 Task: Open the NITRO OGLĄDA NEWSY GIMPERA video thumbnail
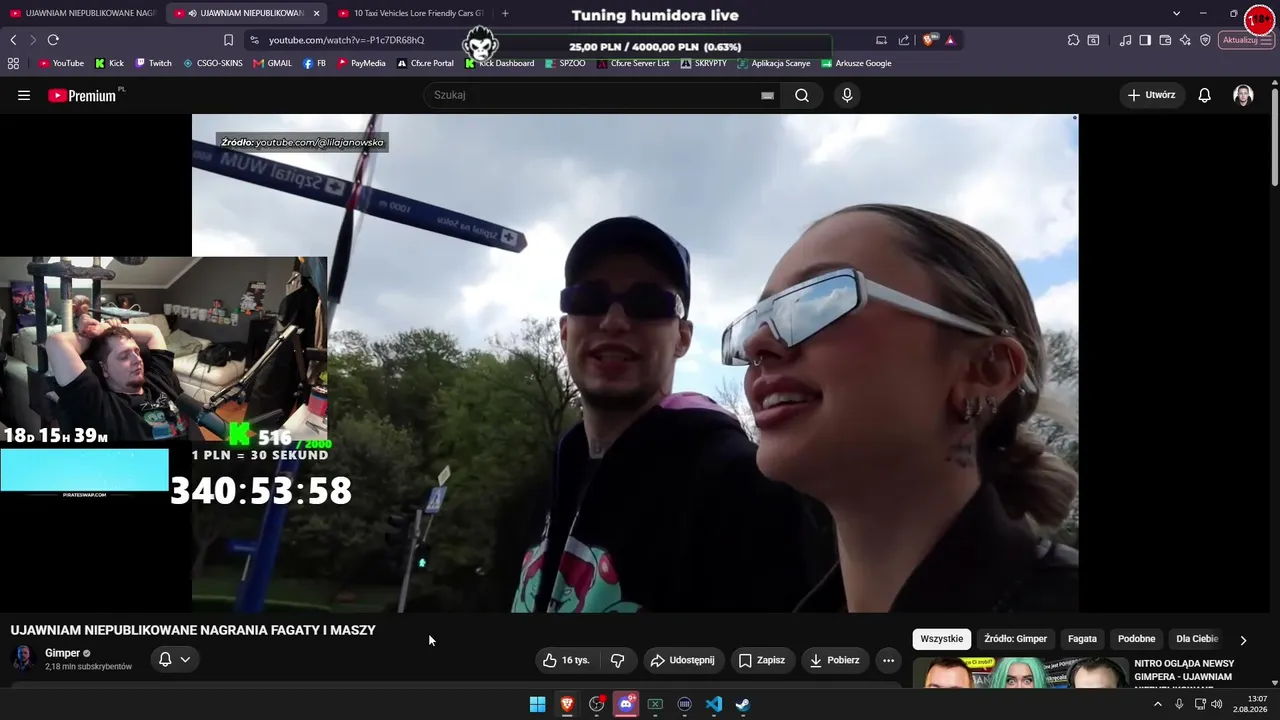(1020, 673)
